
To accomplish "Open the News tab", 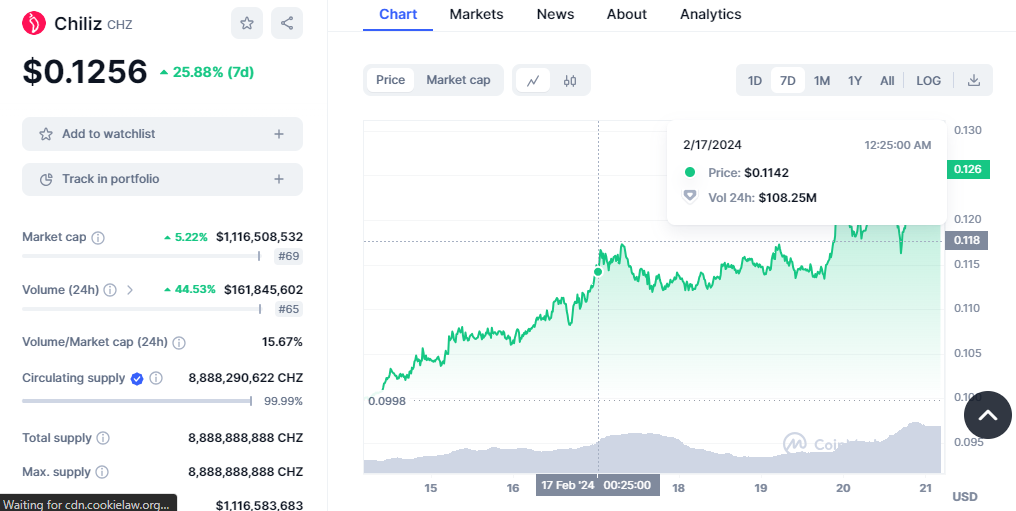I will pos(555,14).
